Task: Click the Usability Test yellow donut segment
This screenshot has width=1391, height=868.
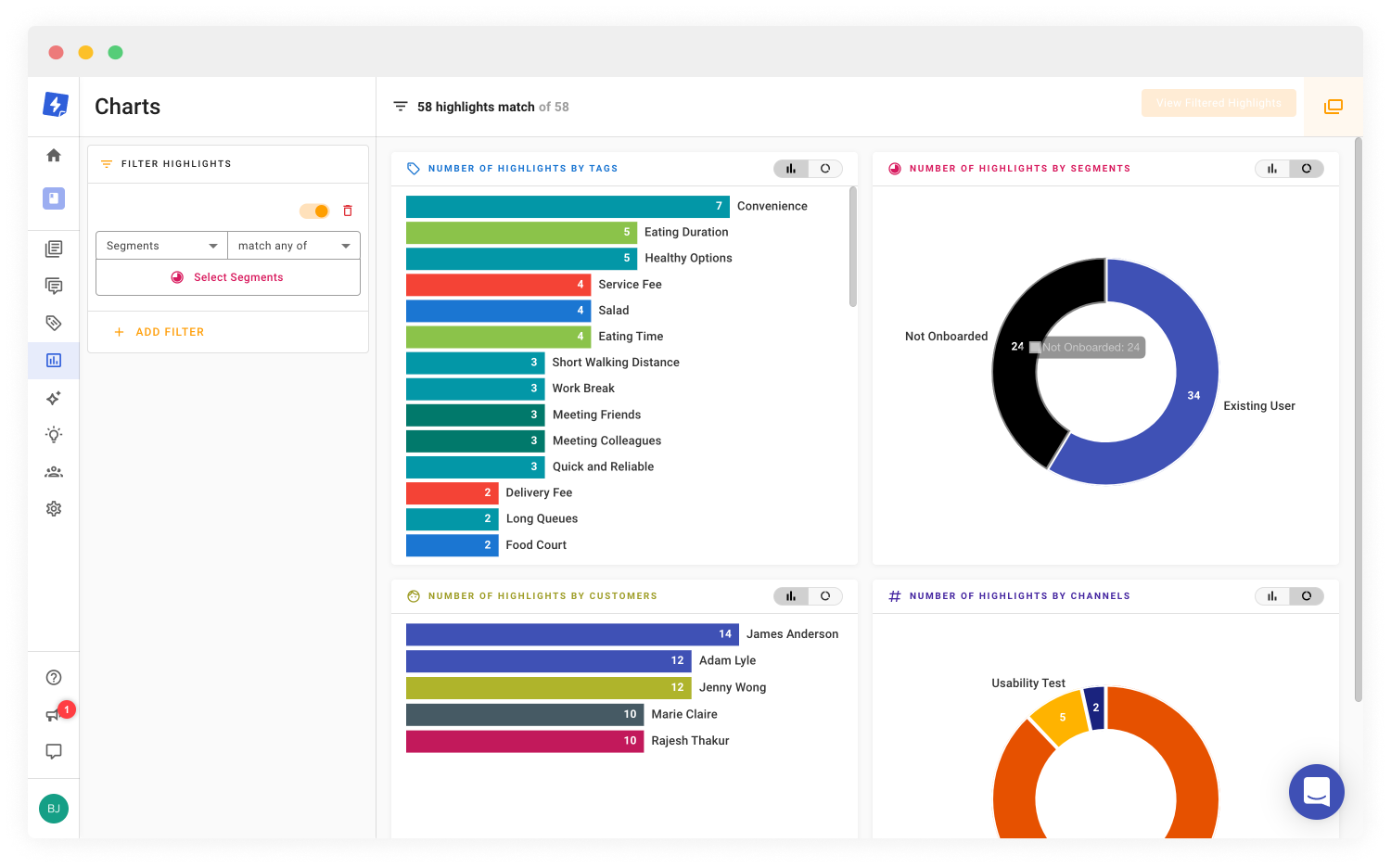Action: 1061,718
